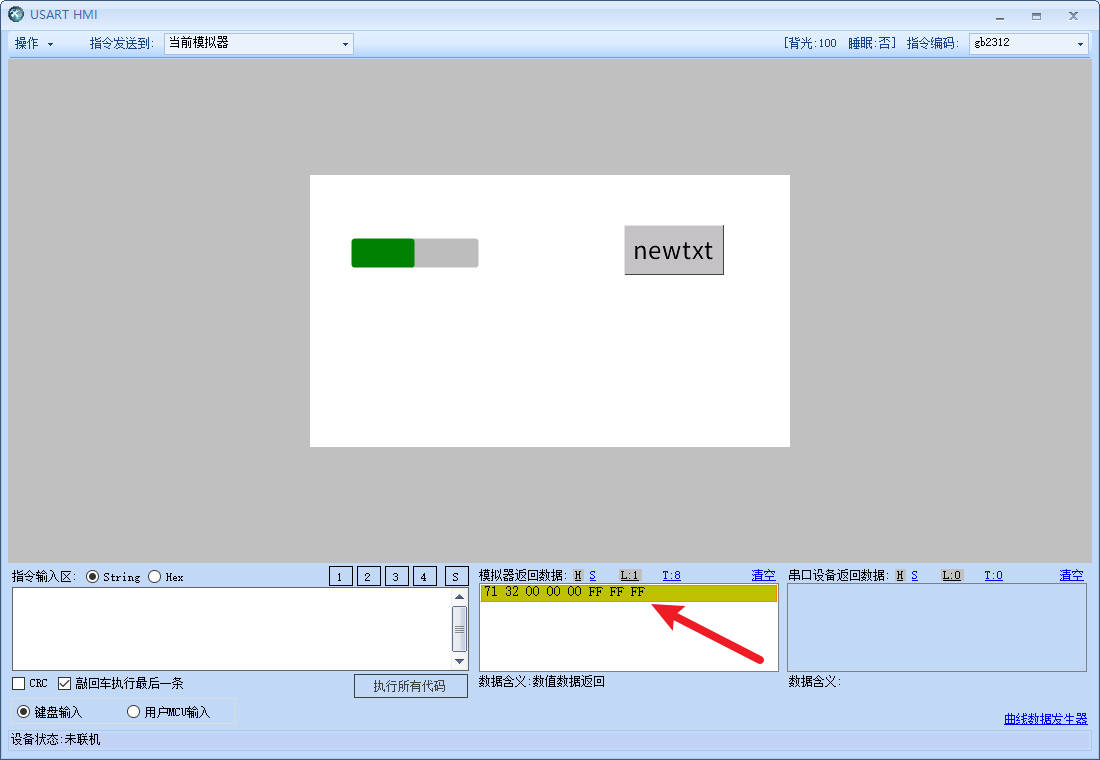The height and width of the screenshot is (760, 1100).
Task: Switch serial device return data to H view
Action: (x=899, y=575)
